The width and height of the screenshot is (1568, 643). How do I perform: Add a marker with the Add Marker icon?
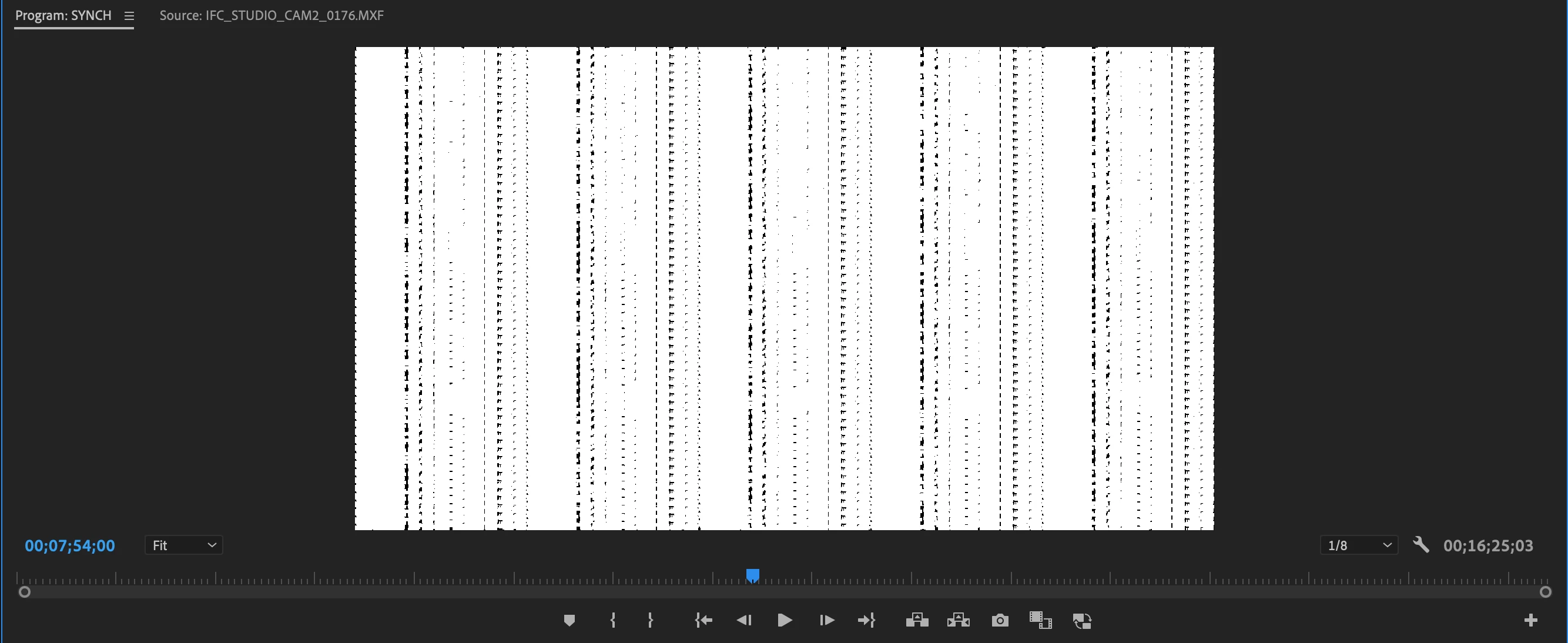click(x=569, y=621)
